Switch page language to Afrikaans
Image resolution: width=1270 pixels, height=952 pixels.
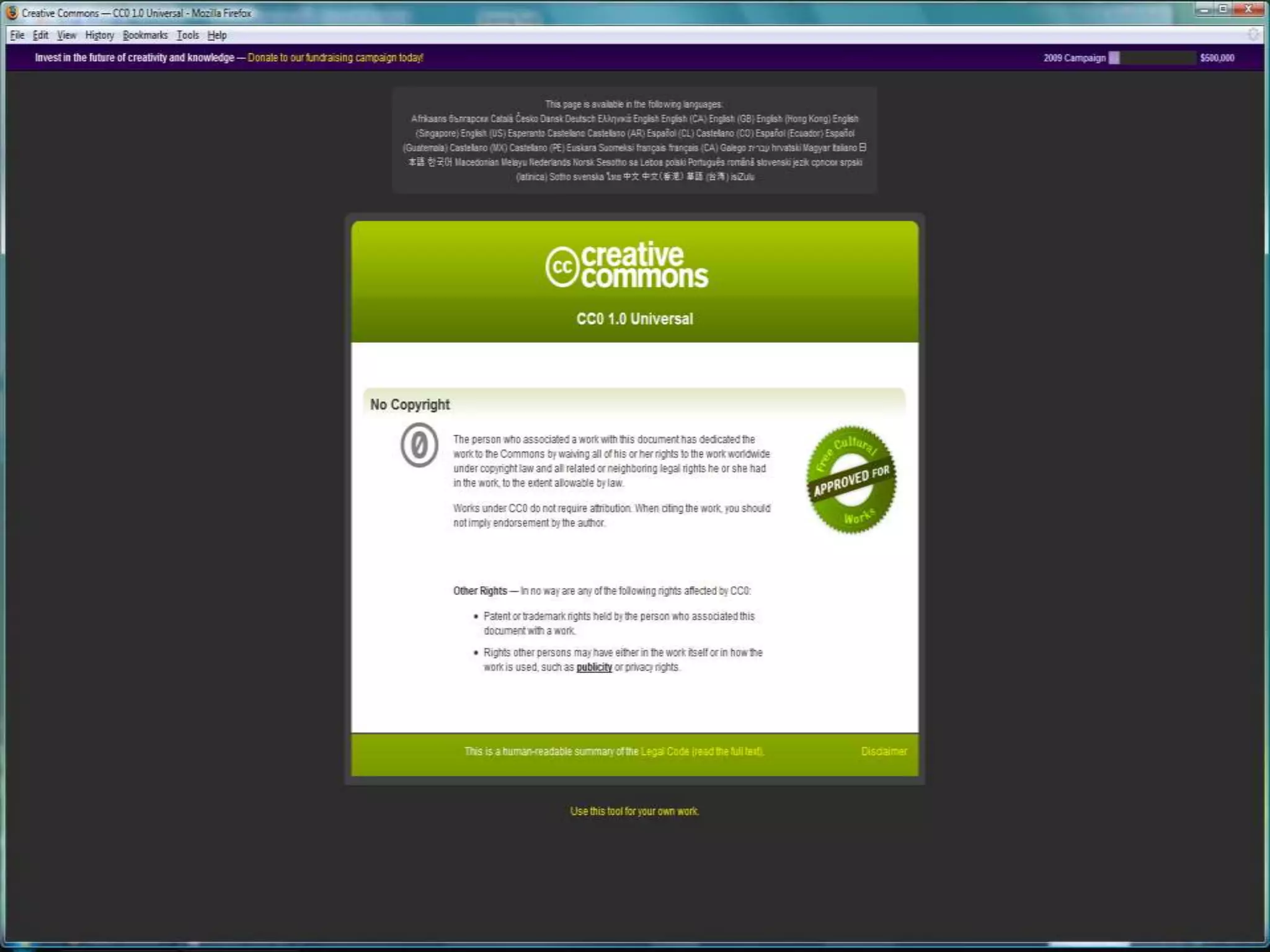(429, 118)
